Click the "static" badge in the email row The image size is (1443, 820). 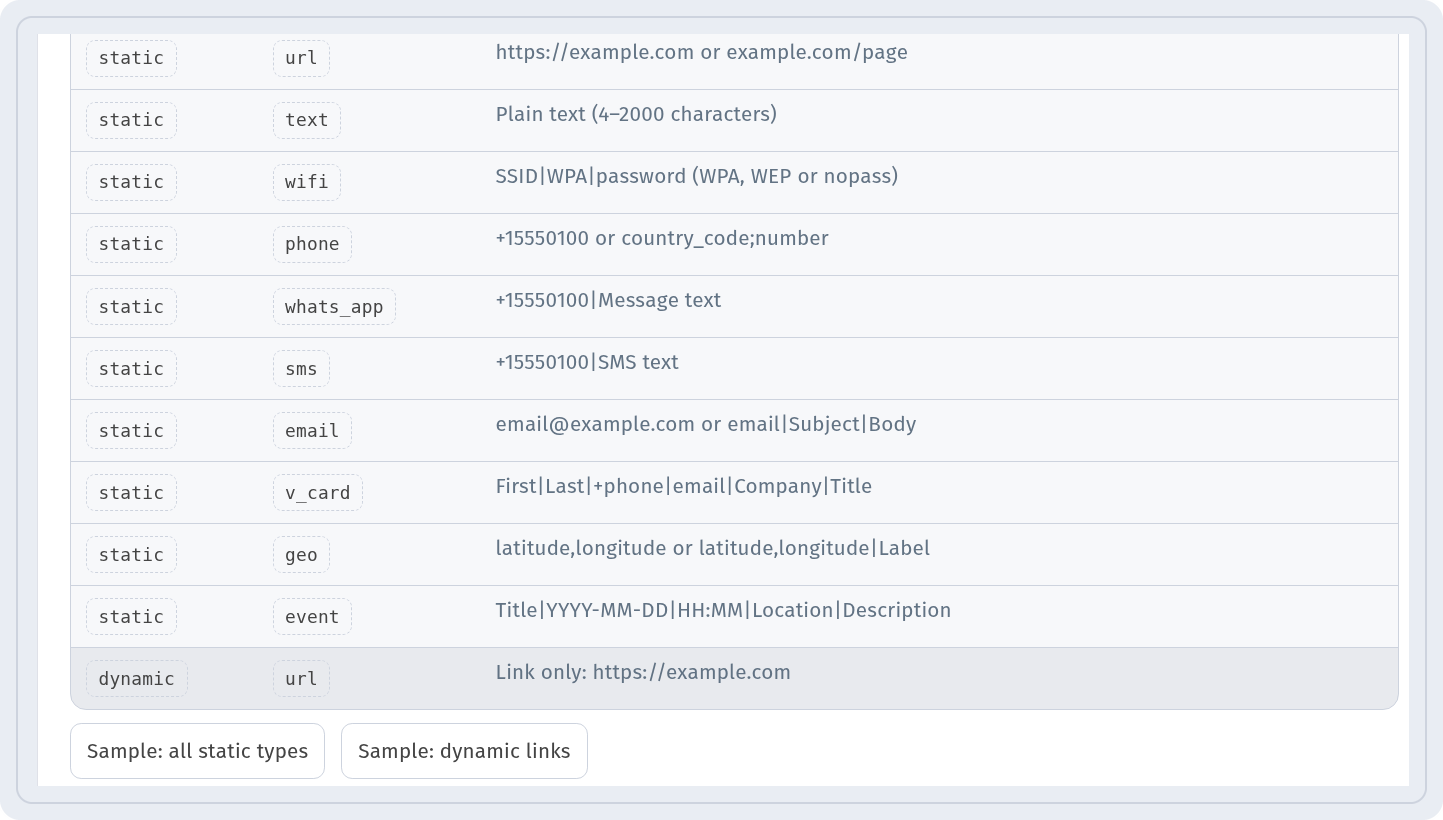(131, 431)
